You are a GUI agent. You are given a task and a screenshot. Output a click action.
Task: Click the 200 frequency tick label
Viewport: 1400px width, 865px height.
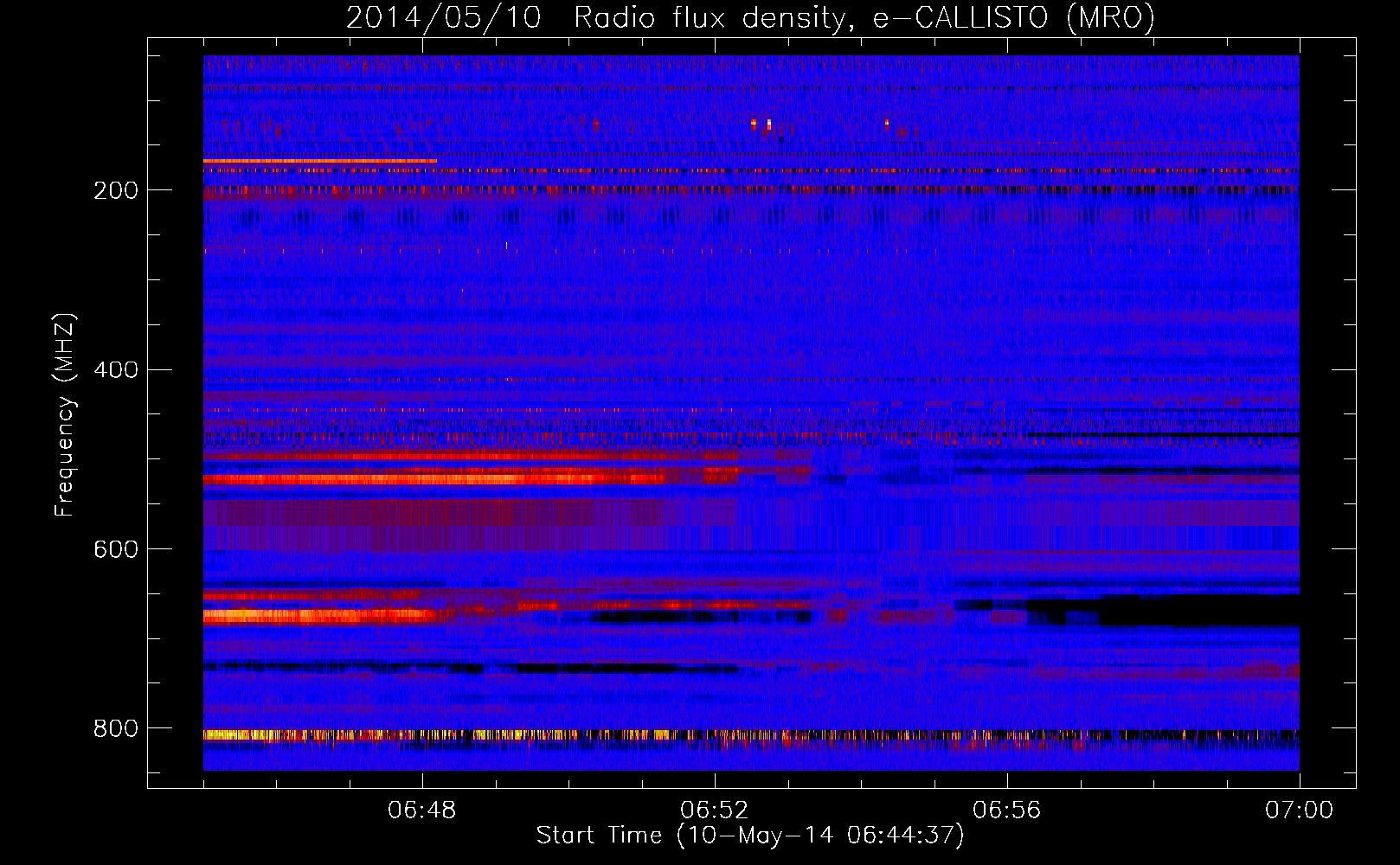click(x=116, y=190)
